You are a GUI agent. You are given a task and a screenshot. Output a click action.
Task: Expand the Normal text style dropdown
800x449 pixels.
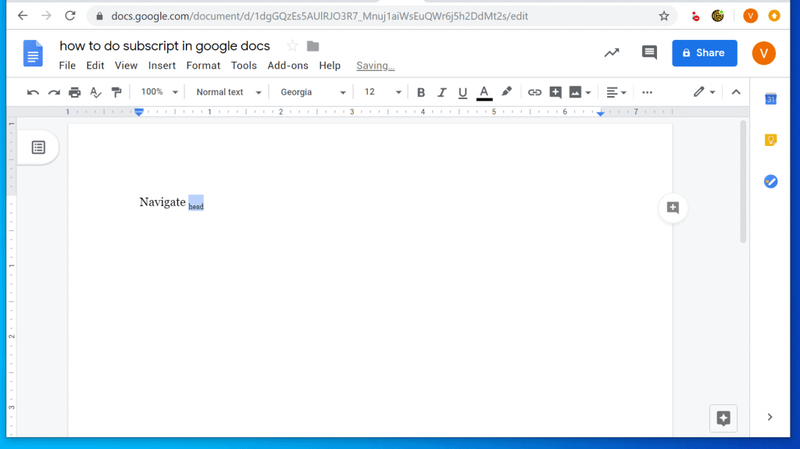pyautogui.click(x=228, y=92)
